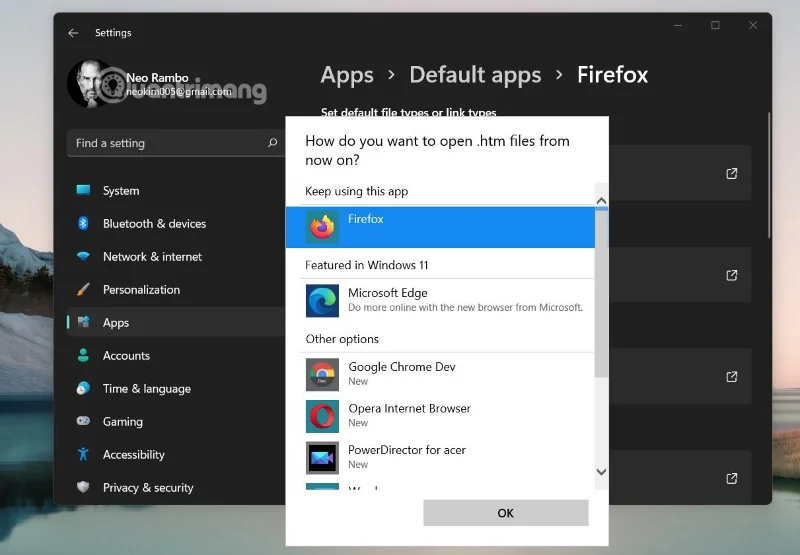This screenshot has height=555, width=800.
Task: Open the first external link icon
Action: click(732, 173)
